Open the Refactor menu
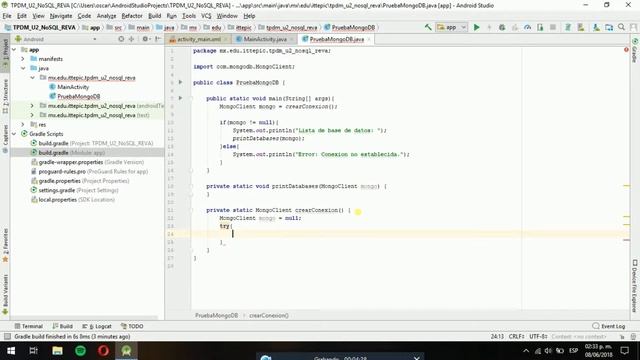 pos(132,16)
